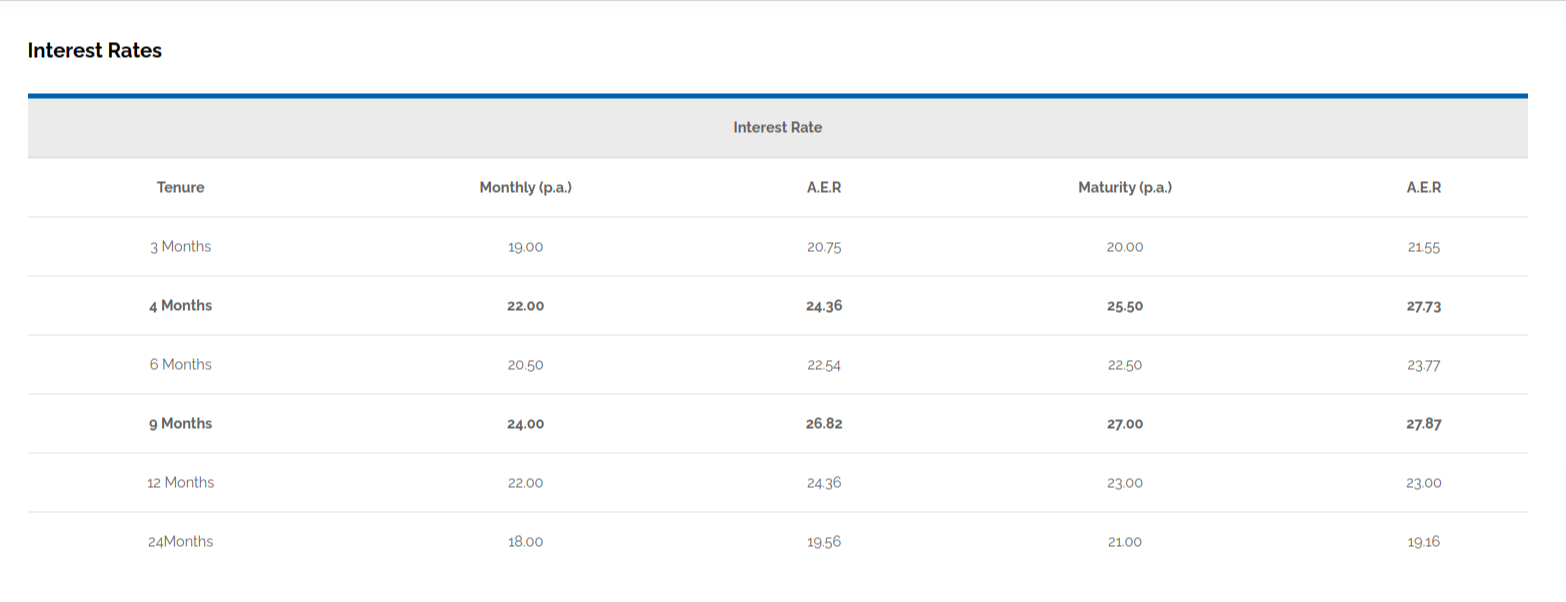Choose the 20.50 monthly rate for 6 Months
The height and width of the screenshot is (602, 1566).
pos(526,365)
